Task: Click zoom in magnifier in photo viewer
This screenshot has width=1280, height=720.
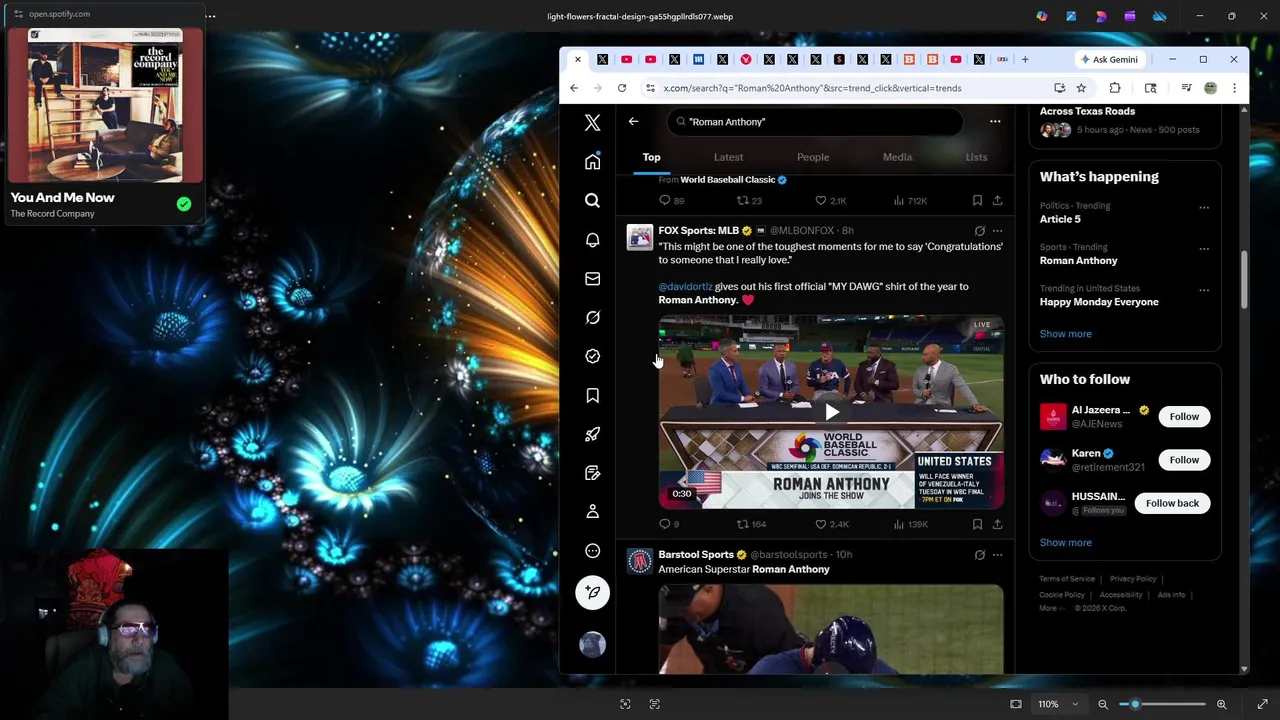Action: (1221, 704)
